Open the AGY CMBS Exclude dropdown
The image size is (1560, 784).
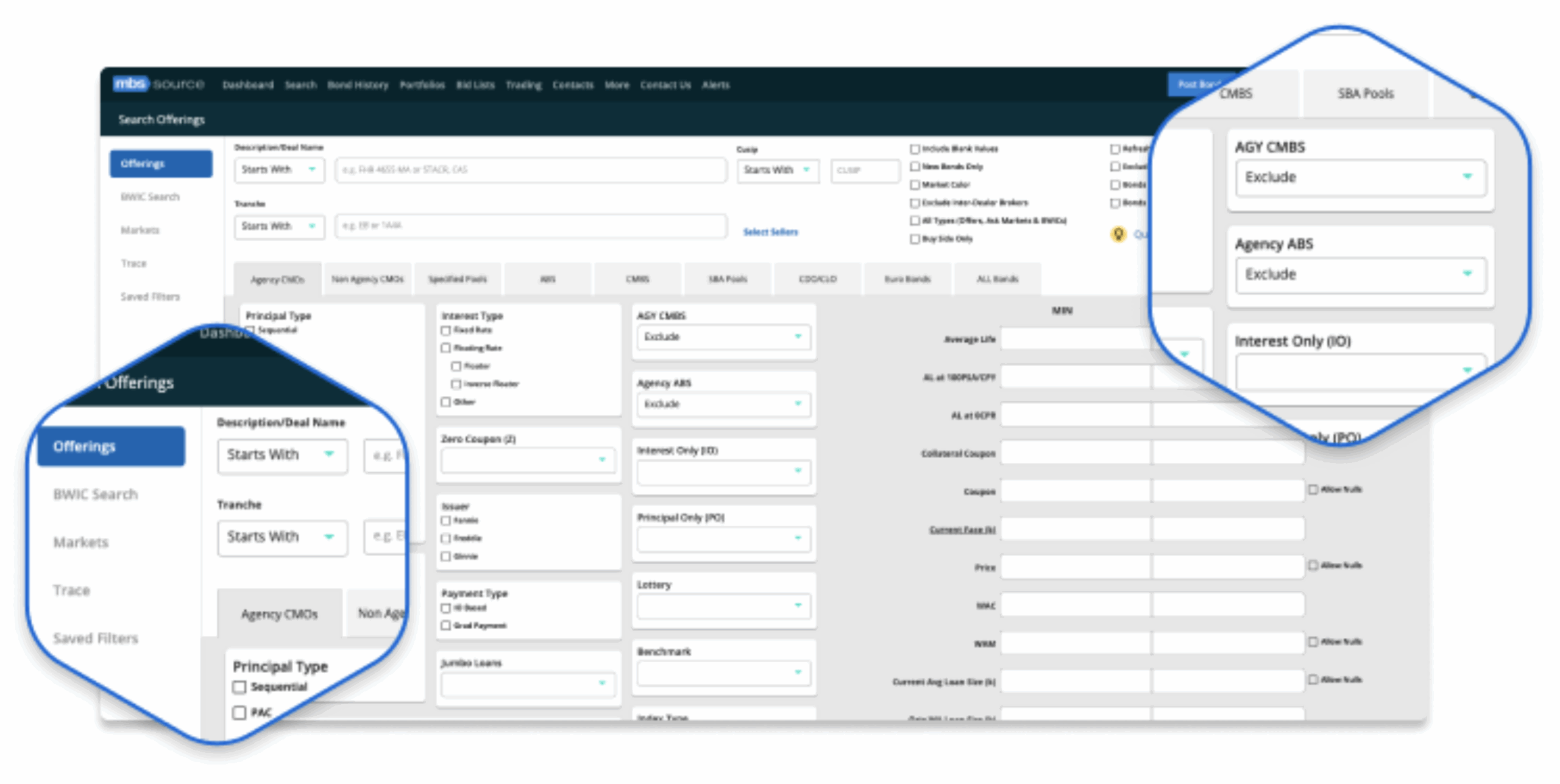724,337
